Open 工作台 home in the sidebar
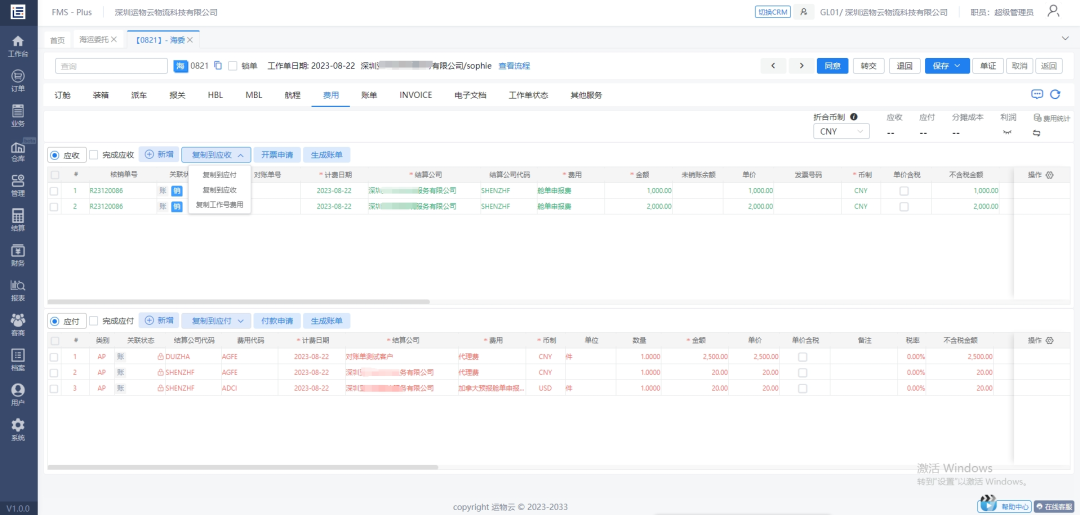The width and height of the screenshot is (1080, 515). pyautogui.click(x=19, y=45)
